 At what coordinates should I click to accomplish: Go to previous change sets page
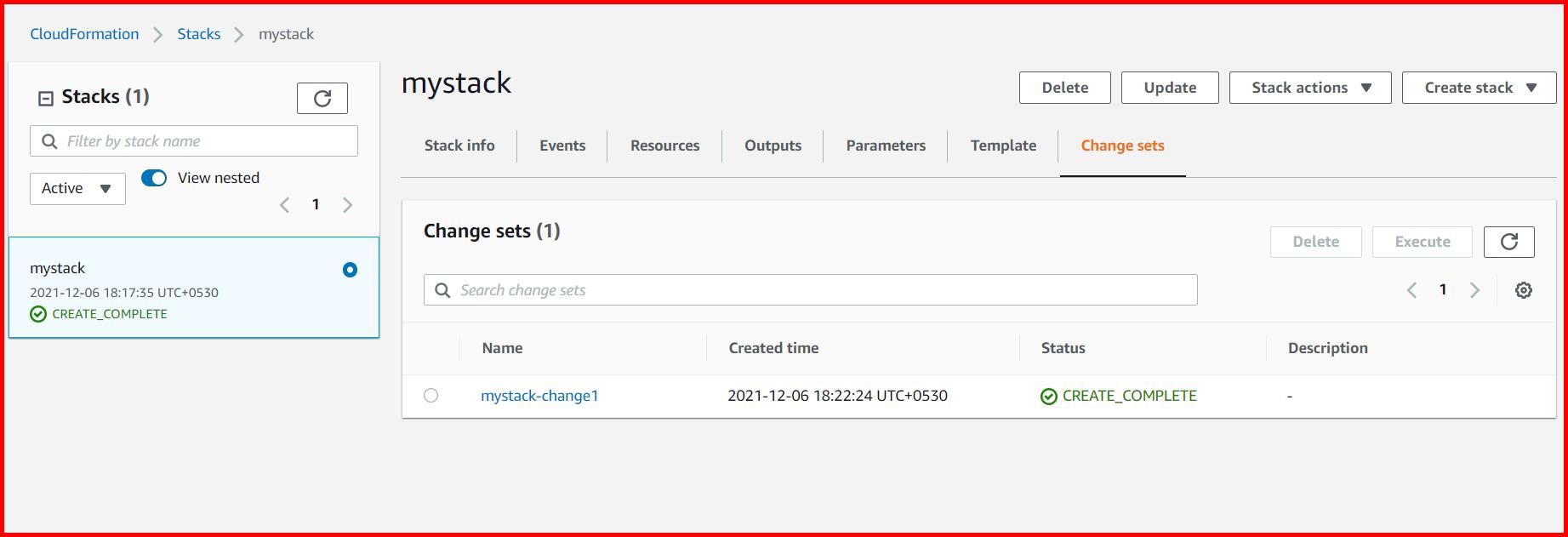coord(1411,290)
